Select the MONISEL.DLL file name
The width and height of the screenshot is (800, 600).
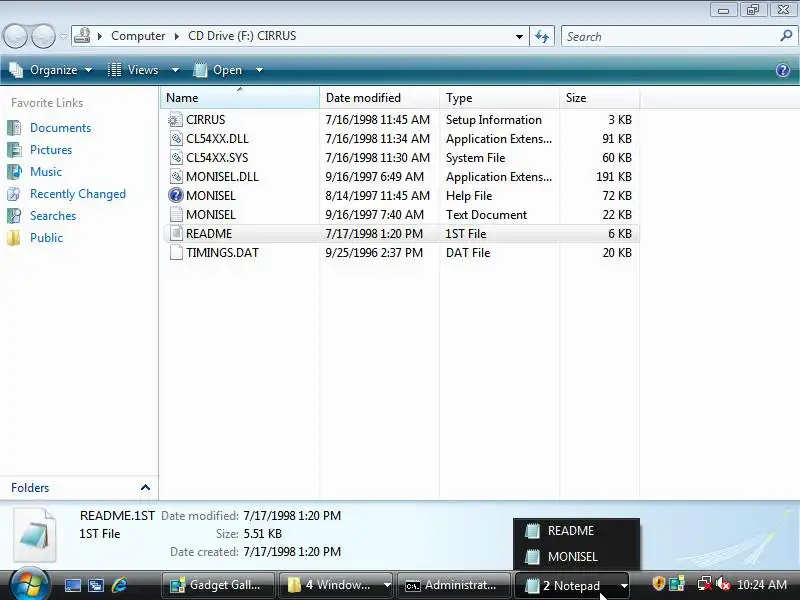(222, 177)
